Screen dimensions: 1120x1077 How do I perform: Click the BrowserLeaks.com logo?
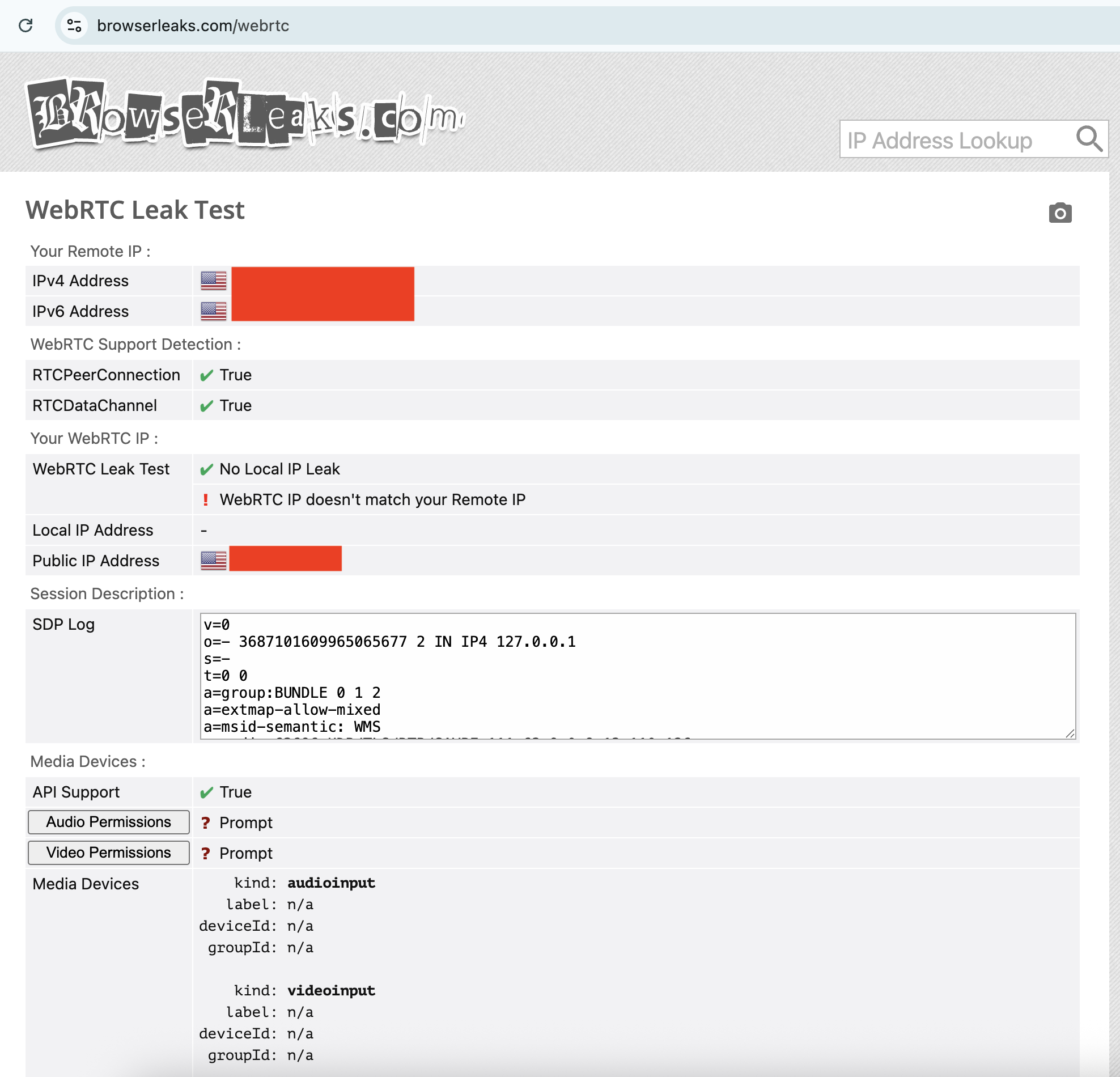click(246, 115)
